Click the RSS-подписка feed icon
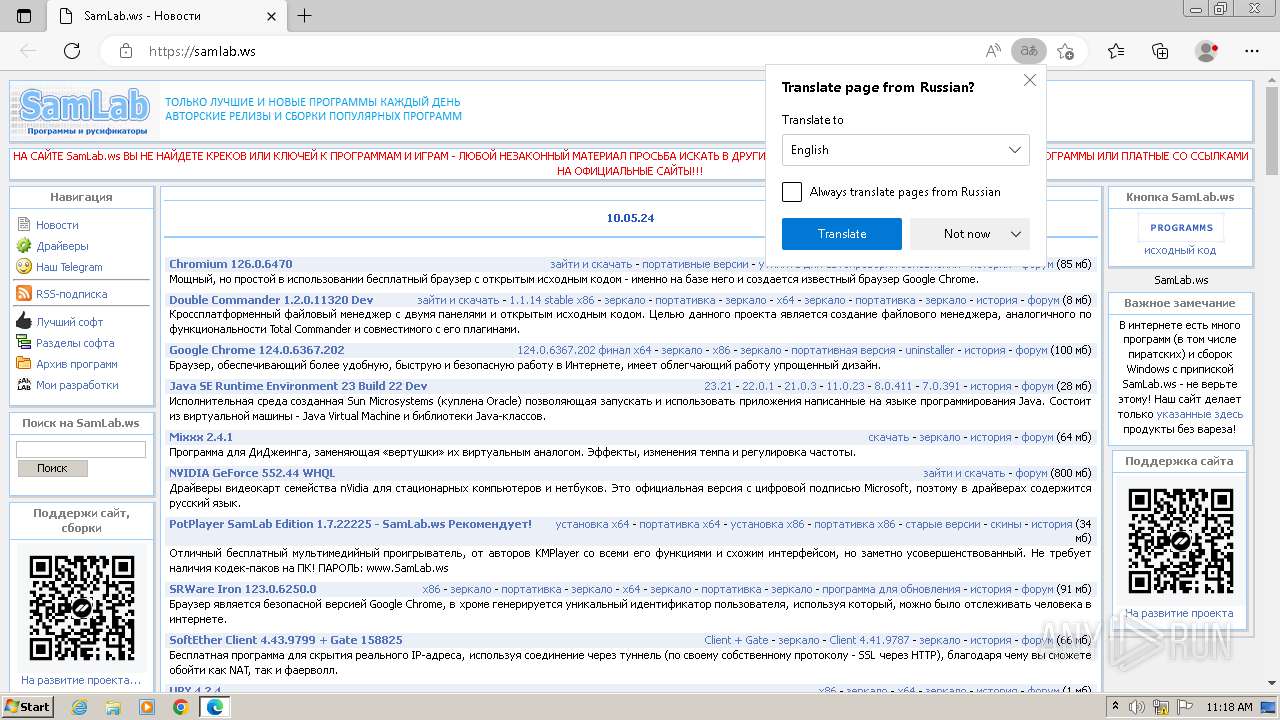Viewport: 1280px width, 720px height. coord(24,294)
